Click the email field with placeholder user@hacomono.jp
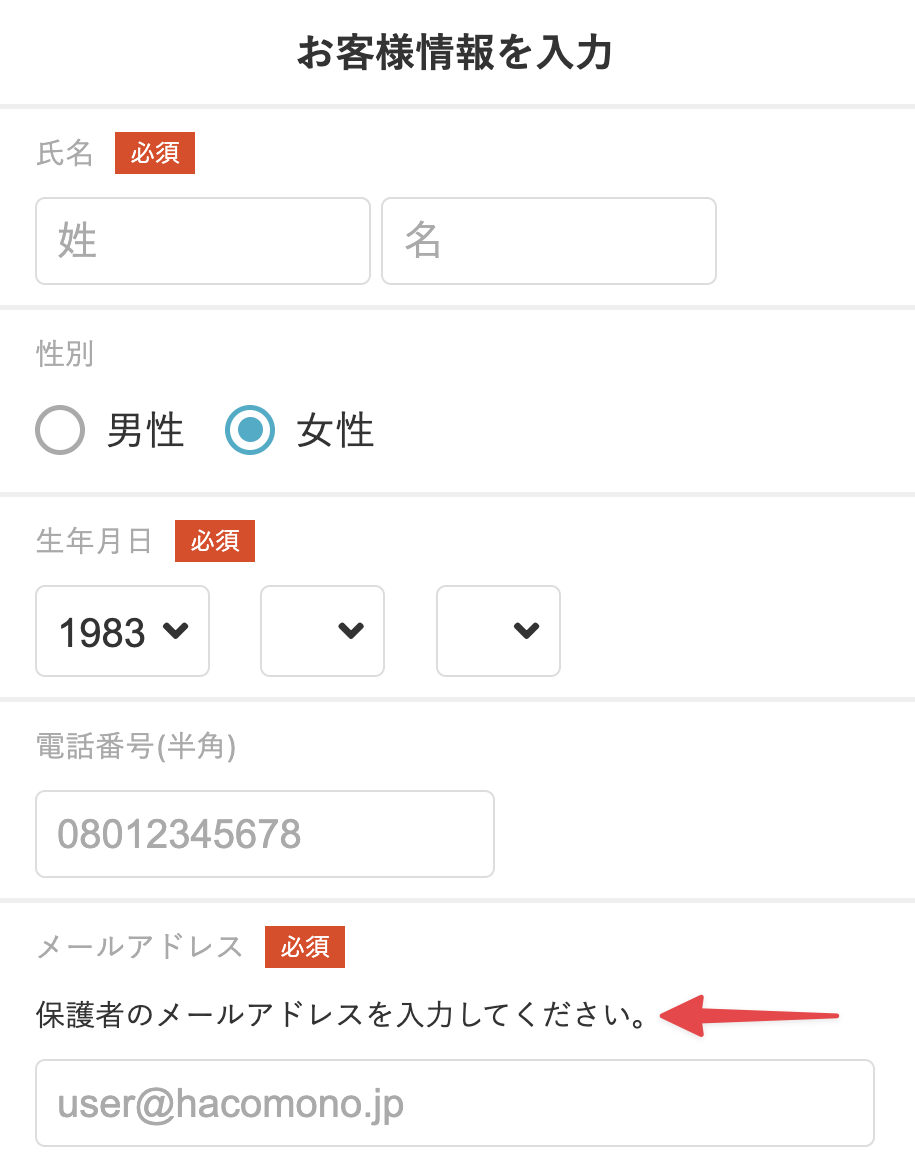This screenshot has height=1160, width=915. coord(454,1103)
